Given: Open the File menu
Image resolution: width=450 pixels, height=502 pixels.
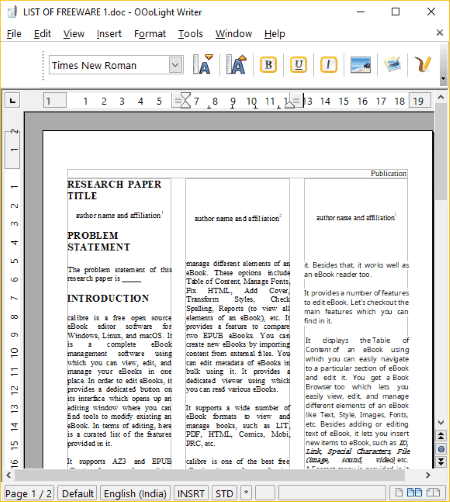Looking at the screenshot, I should (x=14, y=34).
